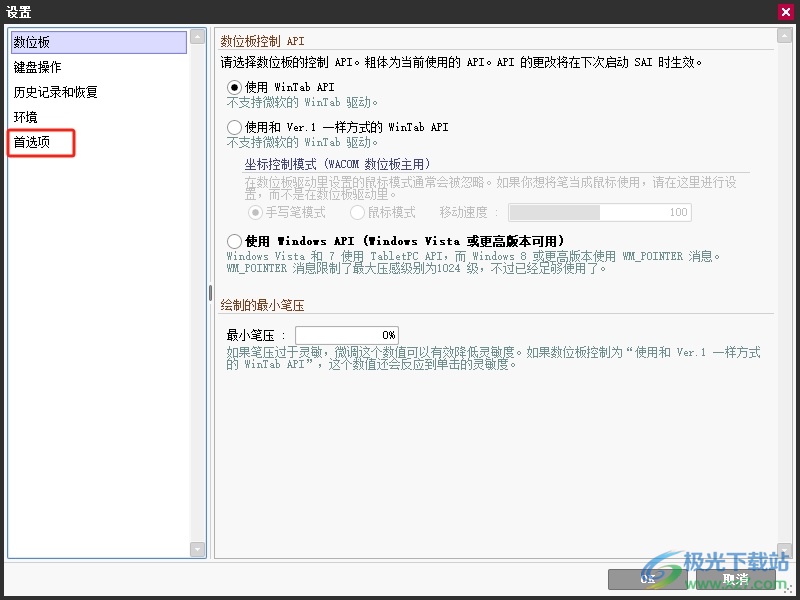The image size is (800, 600).
Task: Select 使用 Windows API radio option
Action: [234, 241]
